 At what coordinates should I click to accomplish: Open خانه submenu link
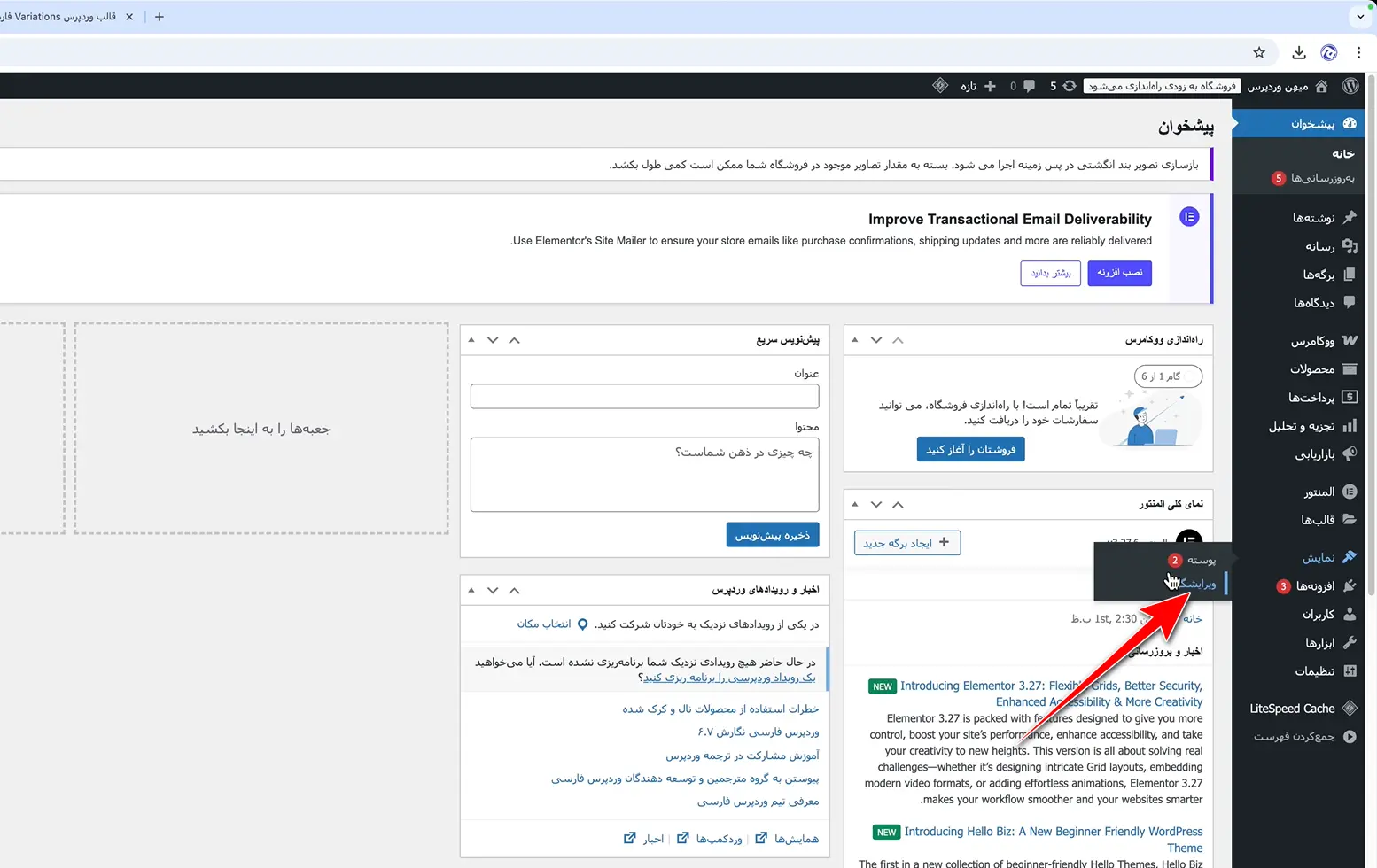point(1343,154)
